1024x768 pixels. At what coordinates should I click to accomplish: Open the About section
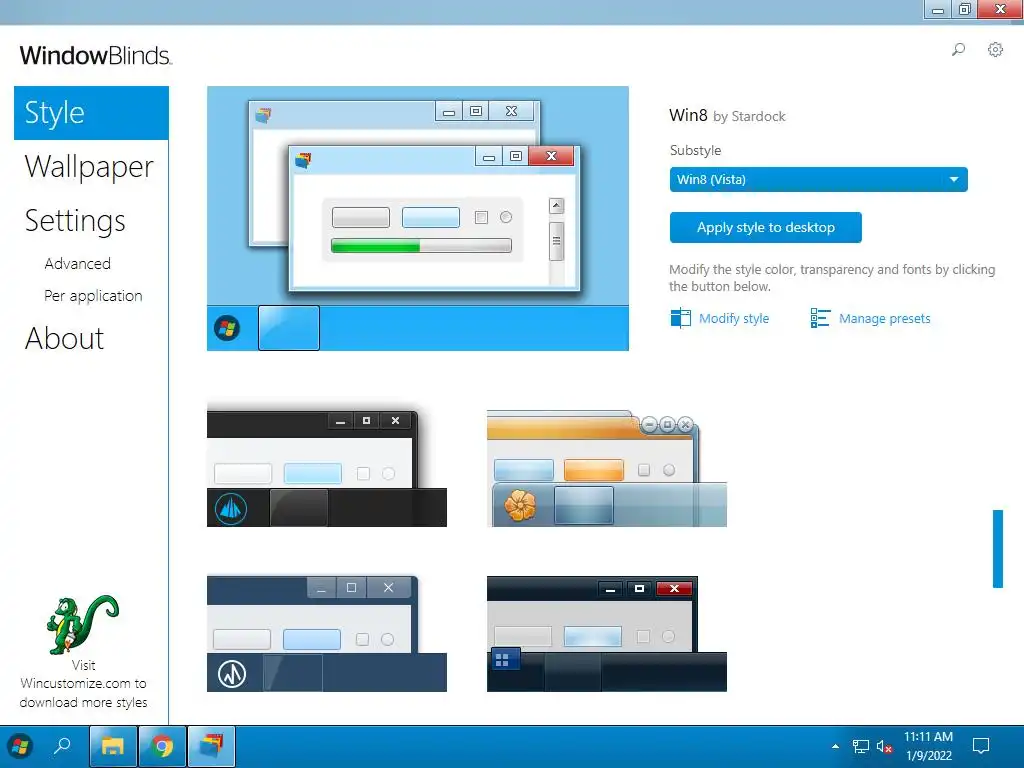pos(64,338)
